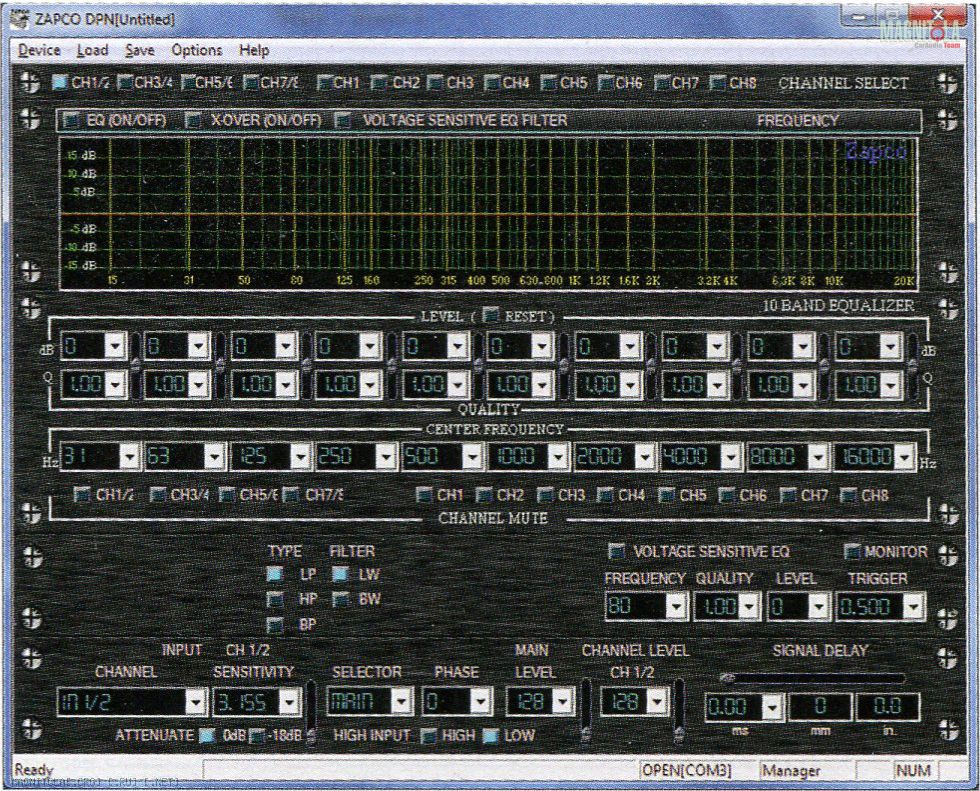The width and height of the screenshot is (980, 791).
Task: Open the Main Level dropdown
Action: click(x=540, y=702)
